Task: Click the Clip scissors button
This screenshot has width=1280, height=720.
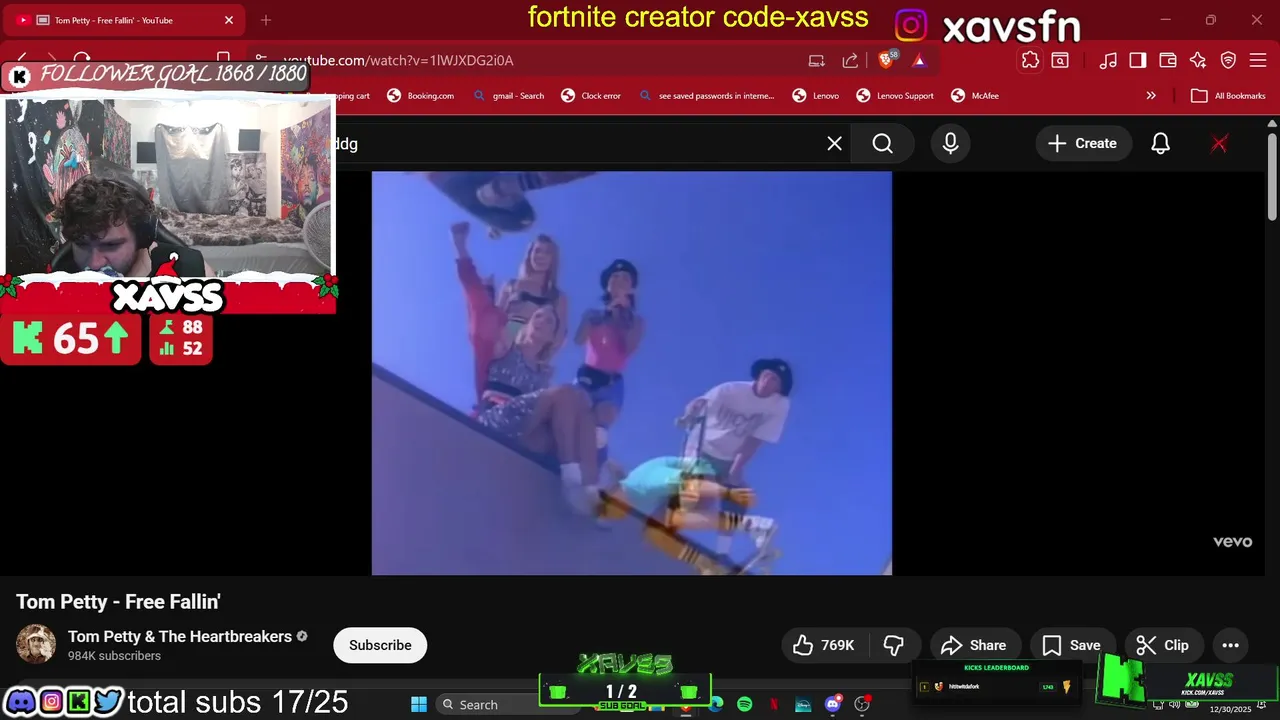Action: tap(1163, 645)
